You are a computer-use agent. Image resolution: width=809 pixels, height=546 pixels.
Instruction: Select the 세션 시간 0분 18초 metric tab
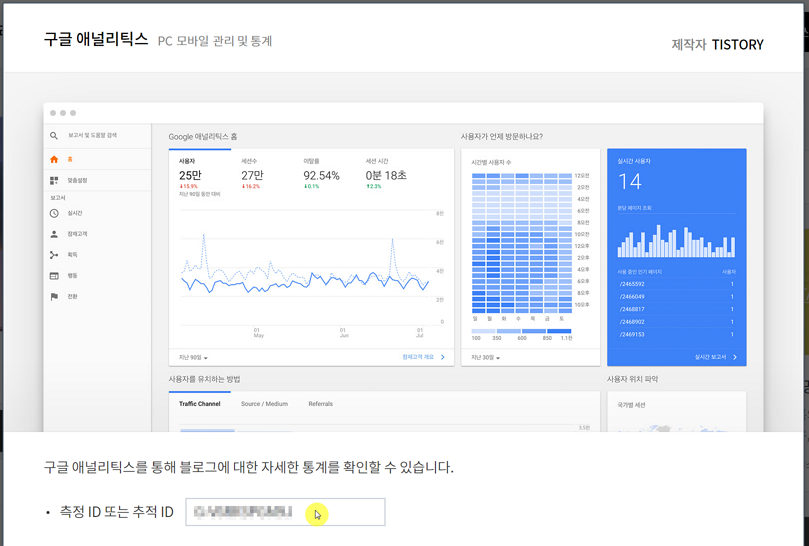[387, 174]
